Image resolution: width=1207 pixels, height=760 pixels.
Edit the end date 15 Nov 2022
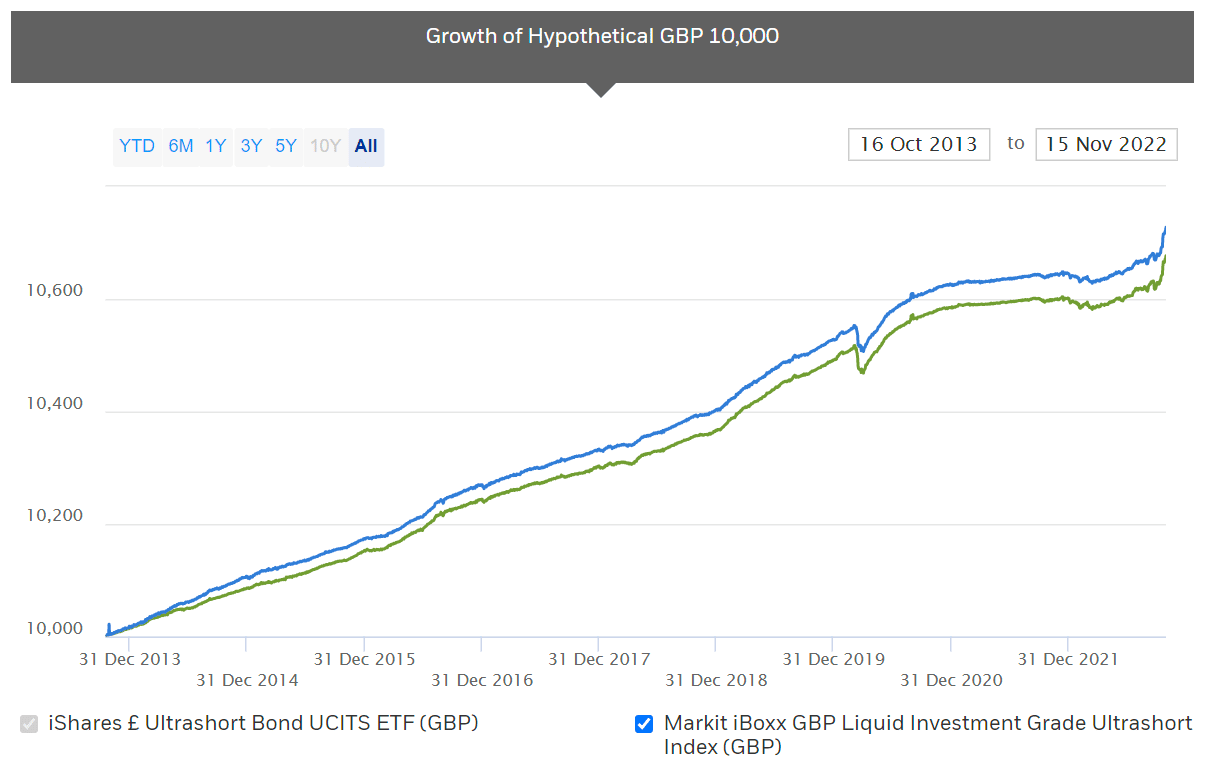tap(1106, 144)
